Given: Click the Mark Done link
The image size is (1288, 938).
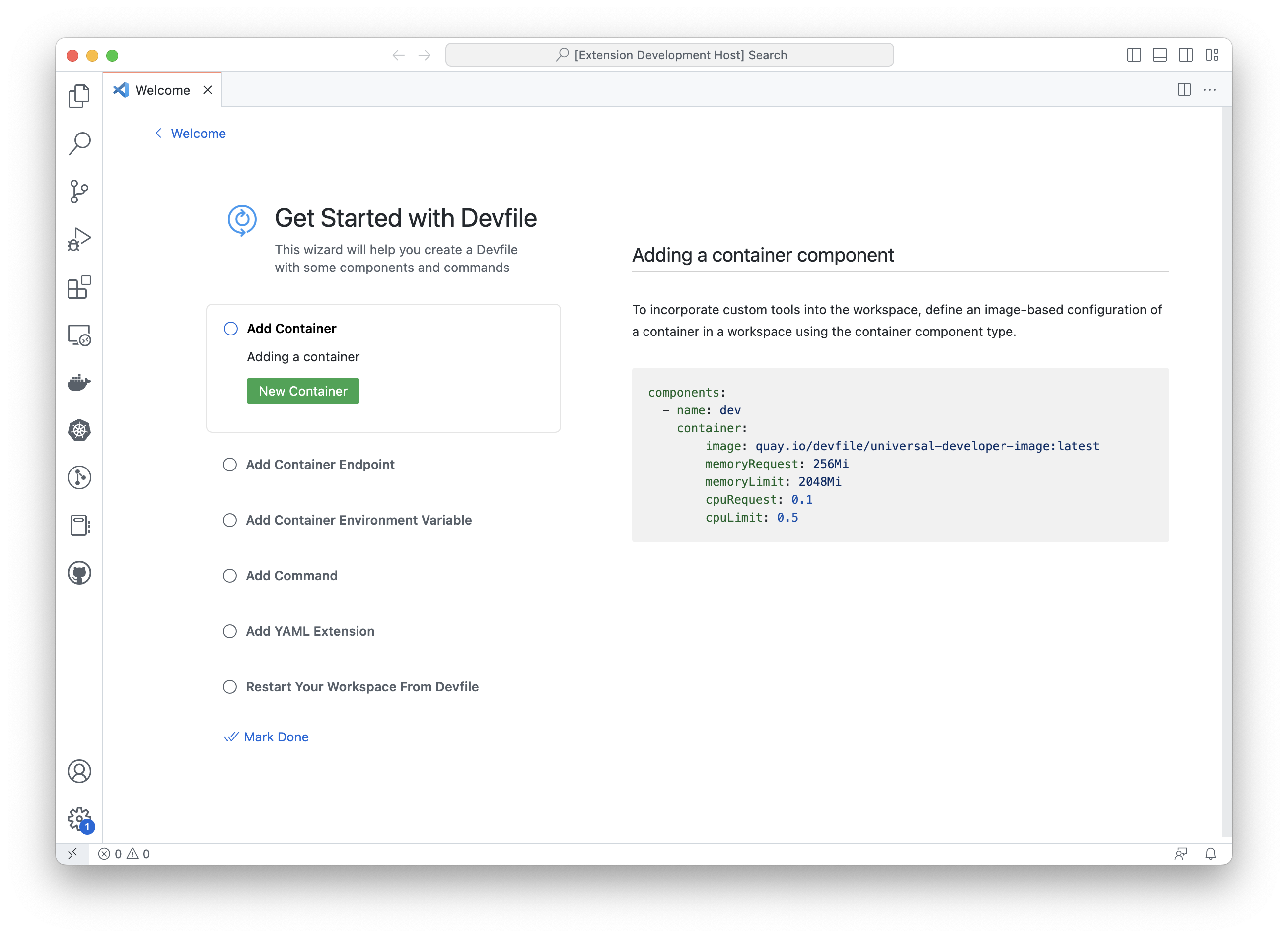Looking at the screenshot, I should [x=276, y=737].
